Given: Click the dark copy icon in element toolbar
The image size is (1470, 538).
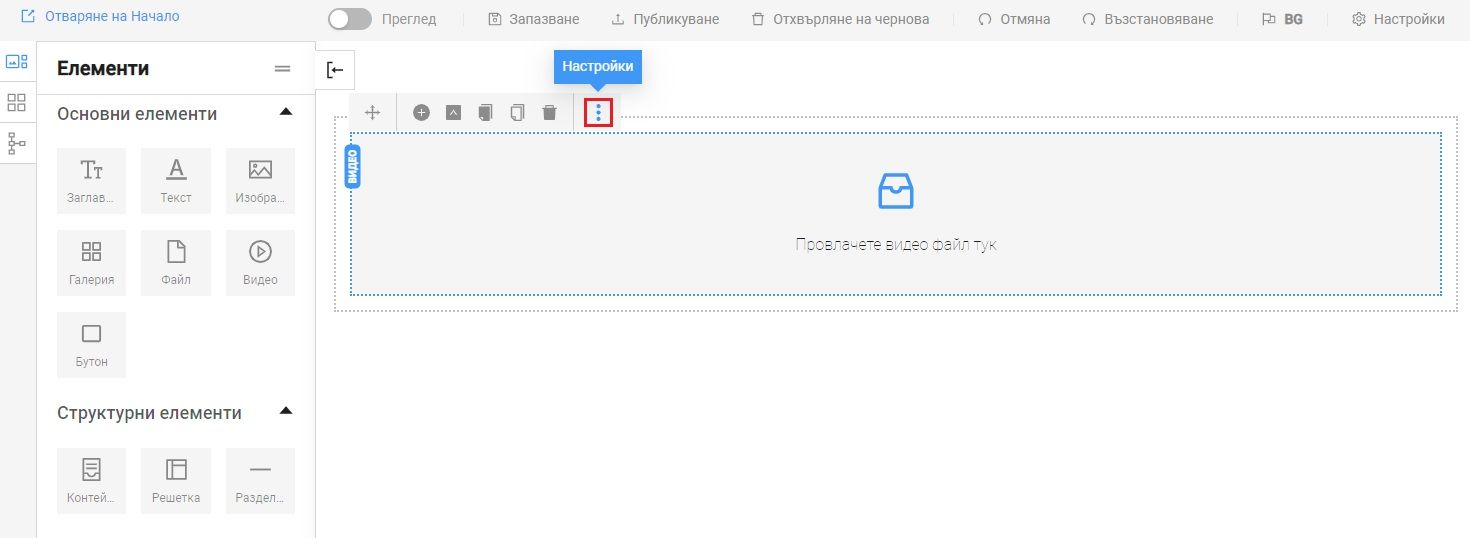Looking at the screenshot, I should point(485,113).
